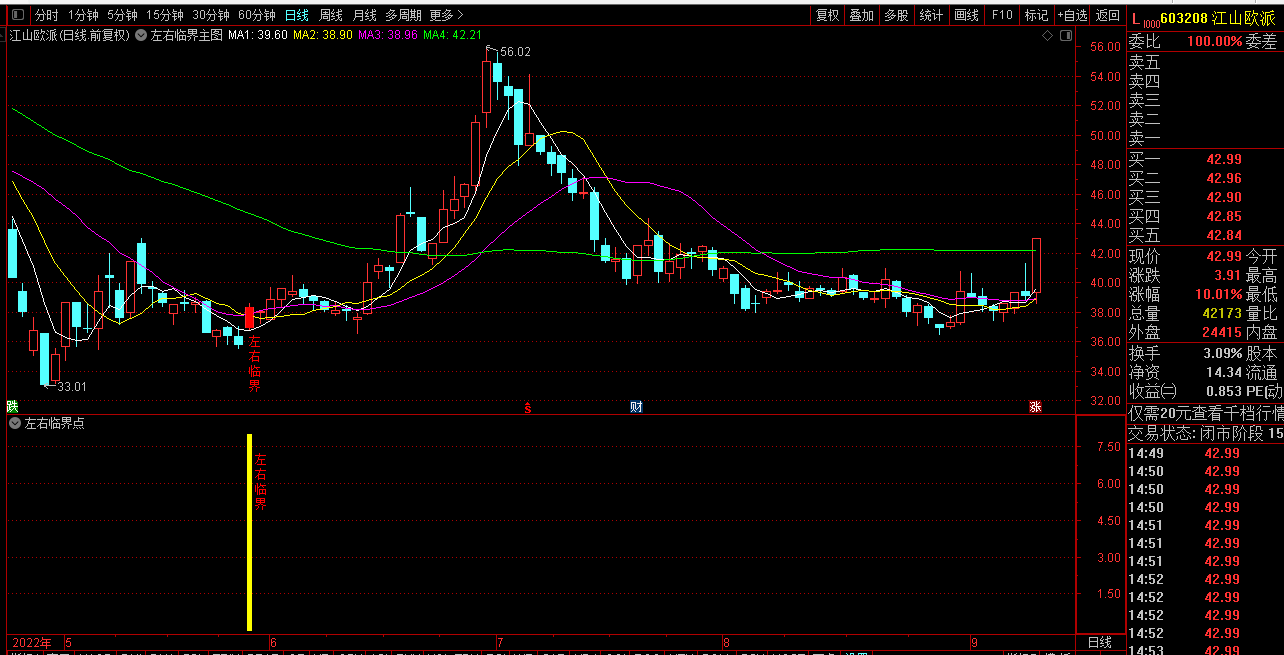This screenshot has width=1284, height=655.
Task: Click the yellow 左右临界 signal bar
Action: 249,532
